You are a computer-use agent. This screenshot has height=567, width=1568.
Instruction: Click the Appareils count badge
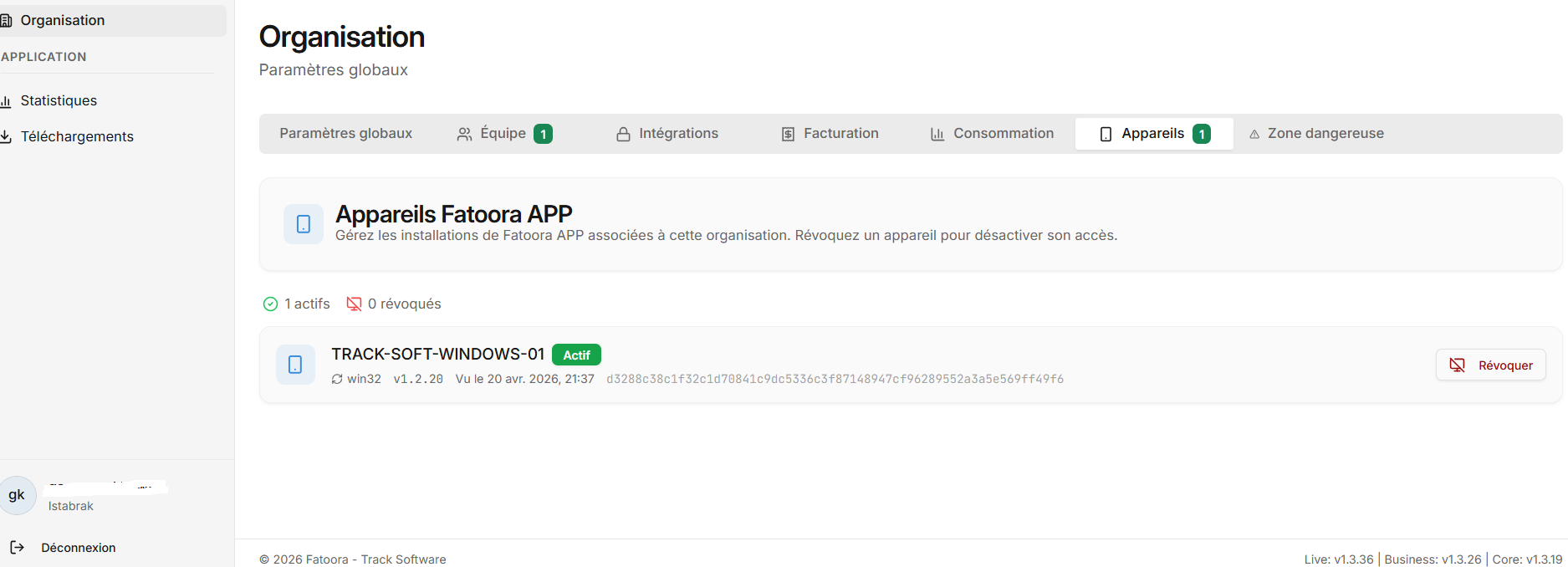(x=1202, y=134)
